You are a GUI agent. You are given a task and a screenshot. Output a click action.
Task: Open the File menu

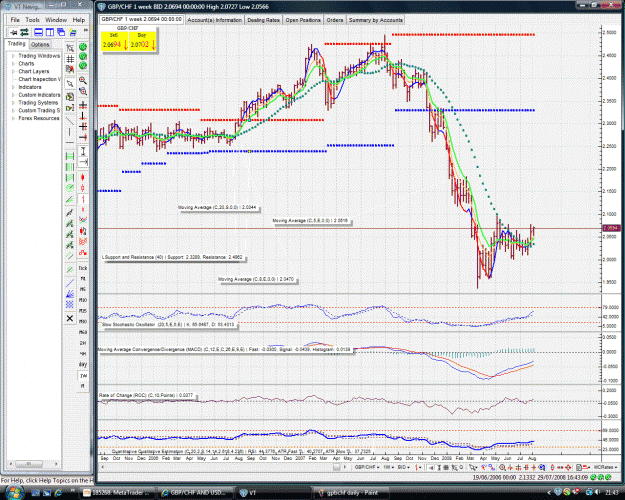(x=15, y=20)
